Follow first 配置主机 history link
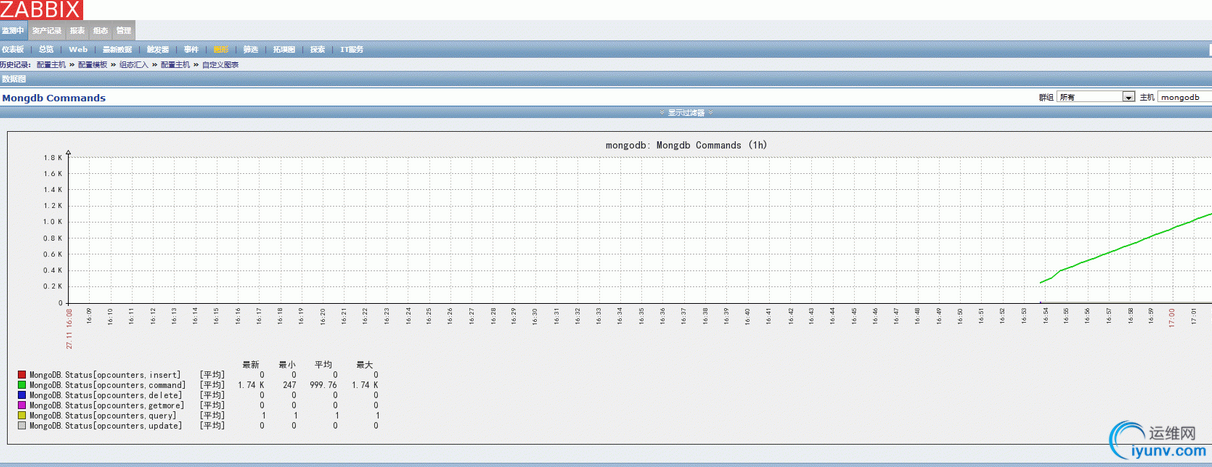This screenshot has width=1212, height=467. (51, 64)
